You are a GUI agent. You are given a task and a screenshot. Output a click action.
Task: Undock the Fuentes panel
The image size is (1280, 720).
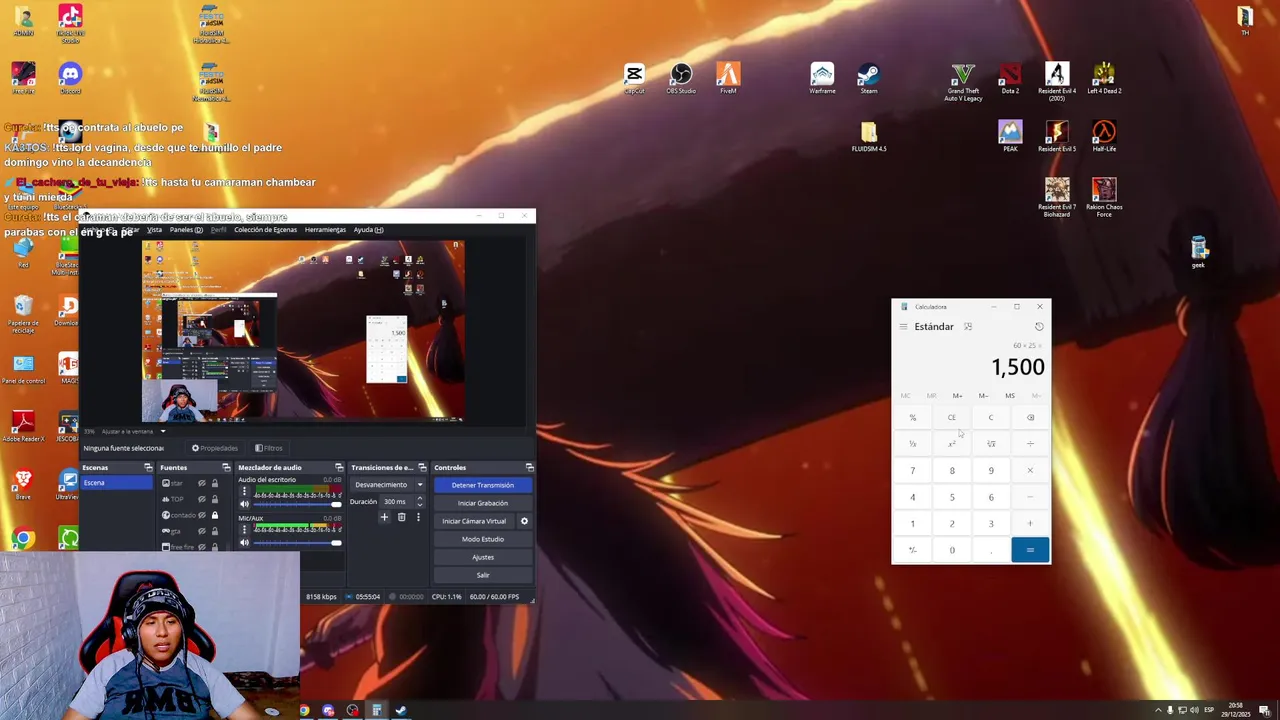pyautogui.click(x=226, y=467)
